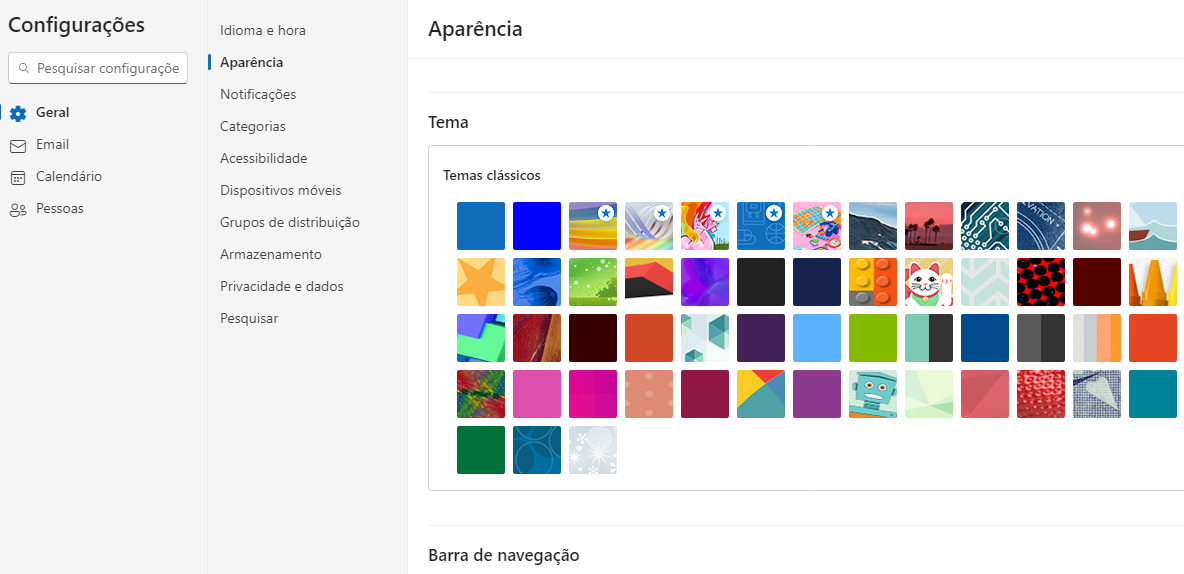The width and height of the screenshot is (1184, 574).
Task: Choose the robot theme
Action: click(x=873, y=393)
